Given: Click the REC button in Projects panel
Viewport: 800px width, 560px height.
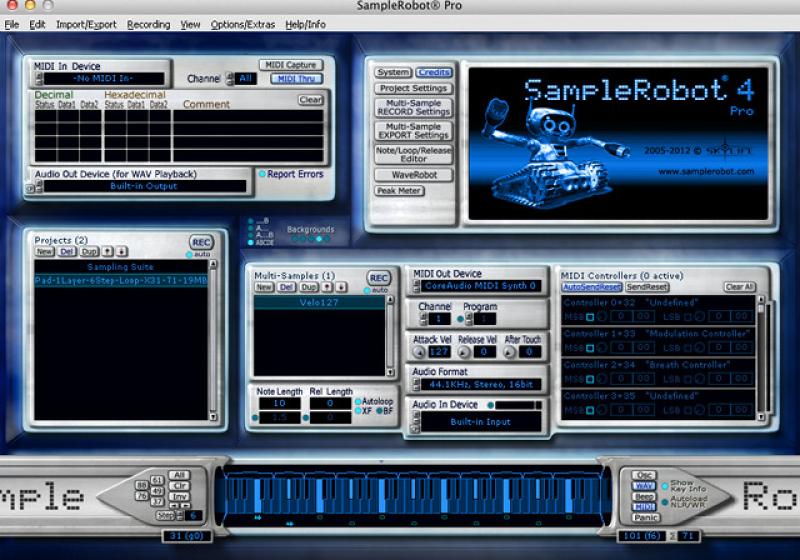Looking at the screenshot, I should tap(201, 242).
